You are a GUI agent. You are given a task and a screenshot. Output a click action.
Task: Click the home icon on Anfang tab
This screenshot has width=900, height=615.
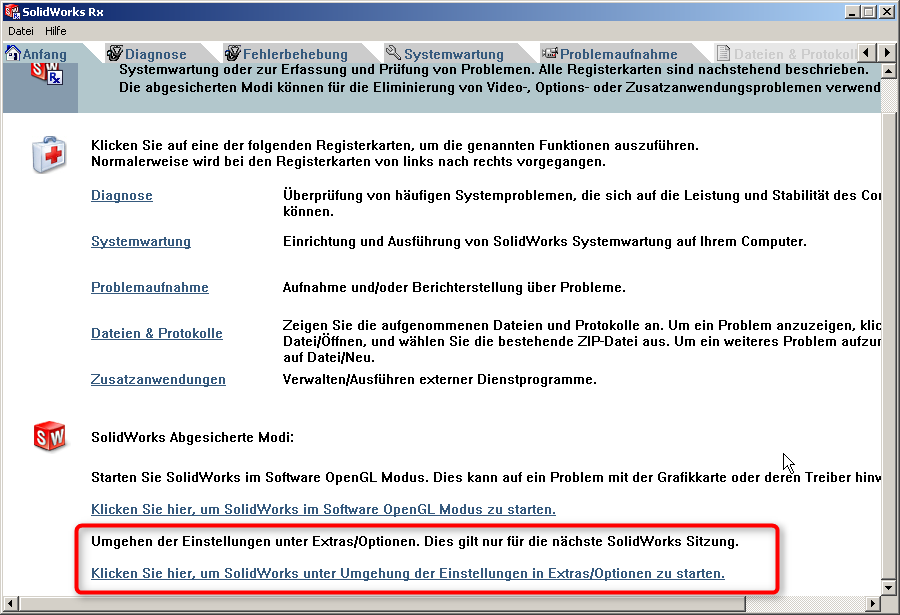pyautogui.click(x=13, y=53)
